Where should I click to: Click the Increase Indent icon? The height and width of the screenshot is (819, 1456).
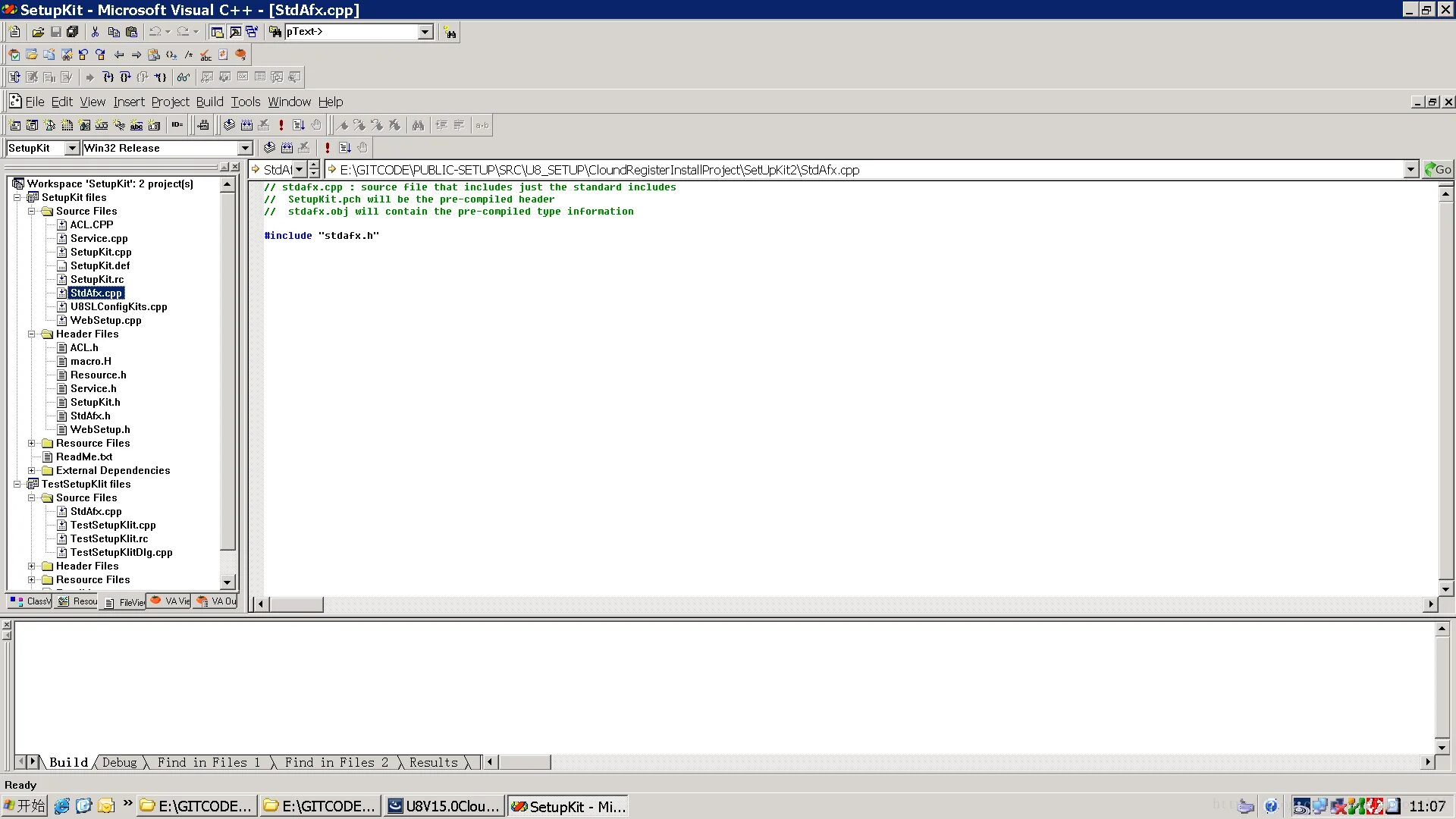point(441,125)
